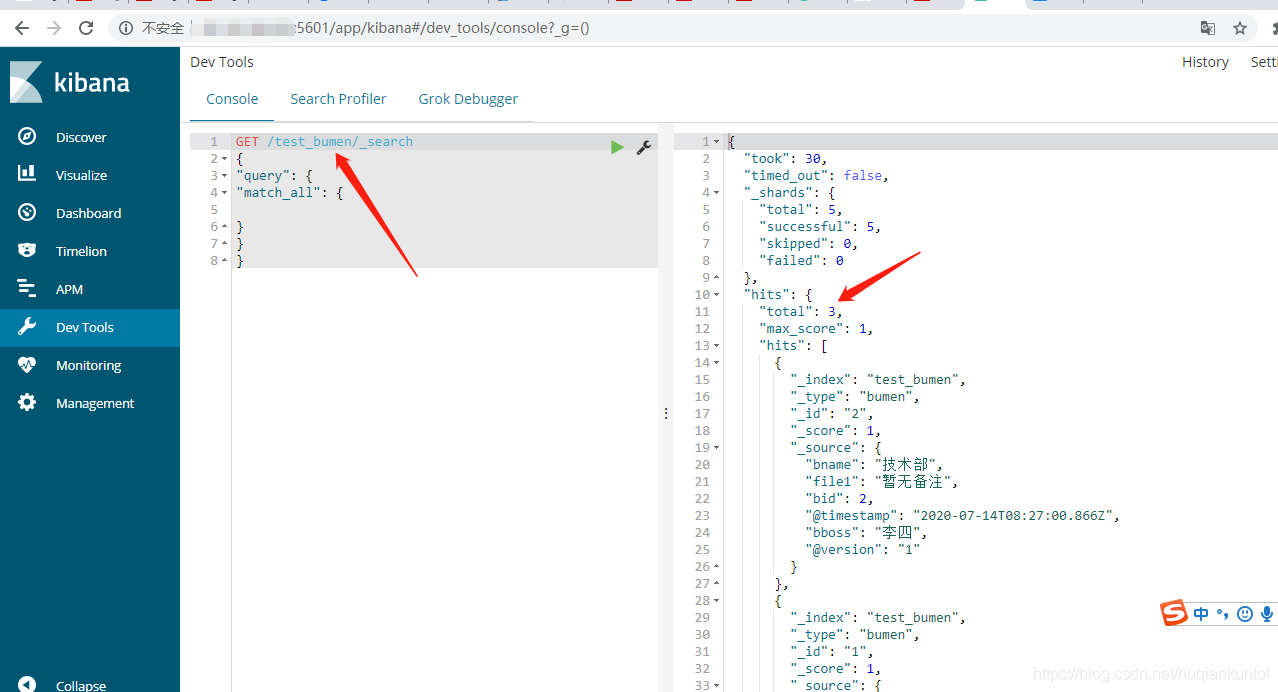Viewport: 1278px width, 692px height.
Task: Click the Kibana logo
Action: [69, 82]
